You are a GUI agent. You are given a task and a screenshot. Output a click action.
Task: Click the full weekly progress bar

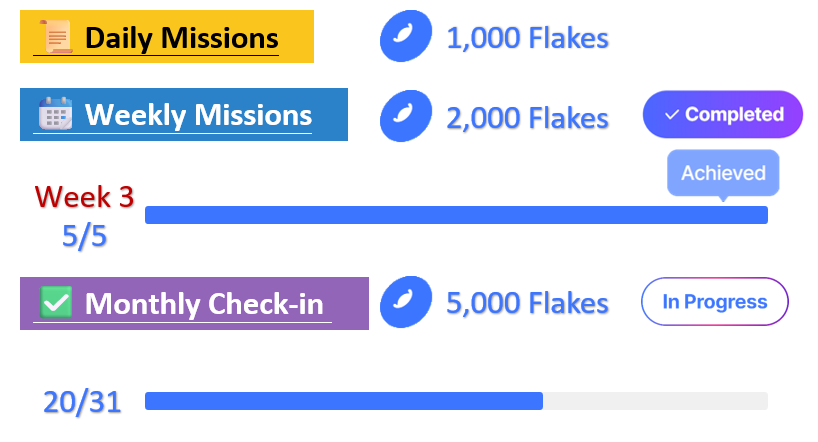click(x=456, y=215)
